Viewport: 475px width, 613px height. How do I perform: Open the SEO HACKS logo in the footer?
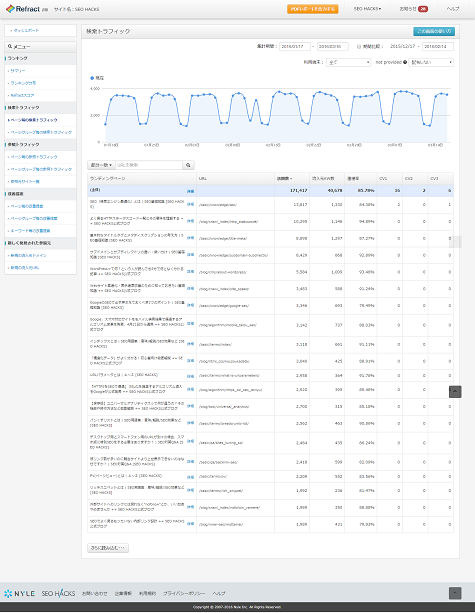(58, 593)
